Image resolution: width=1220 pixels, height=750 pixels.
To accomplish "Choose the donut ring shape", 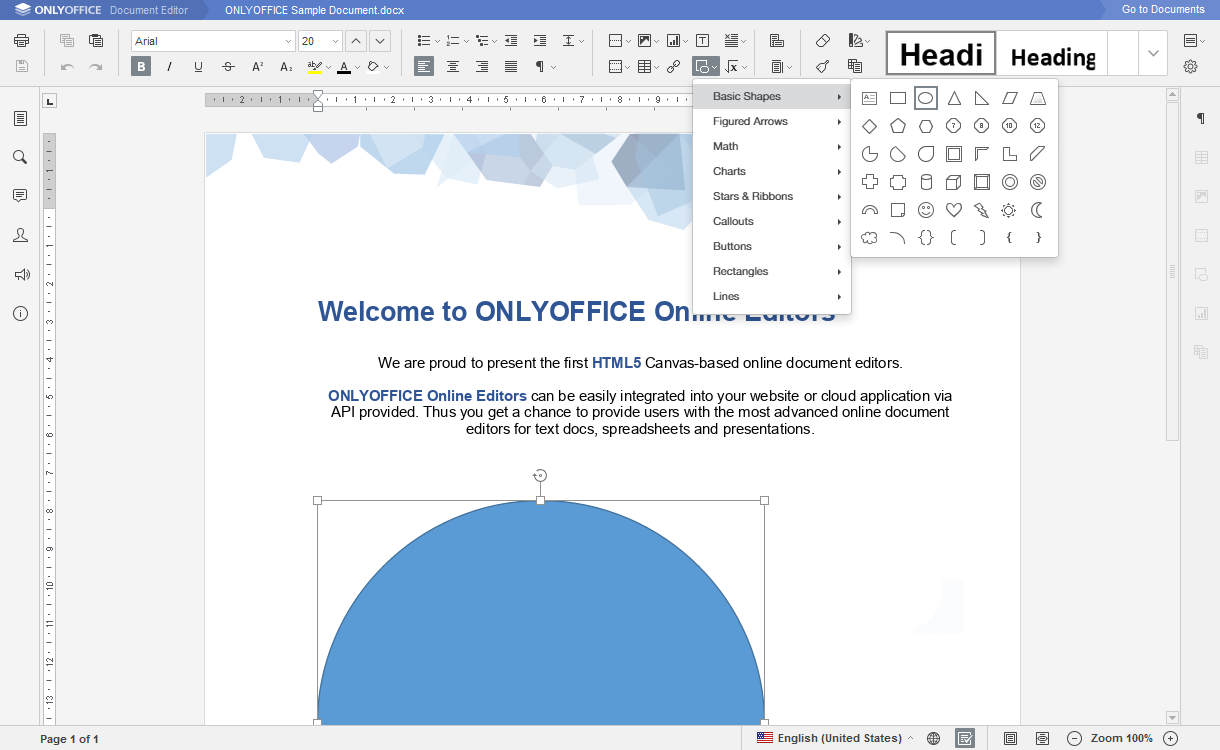I will pos(1010,182).
